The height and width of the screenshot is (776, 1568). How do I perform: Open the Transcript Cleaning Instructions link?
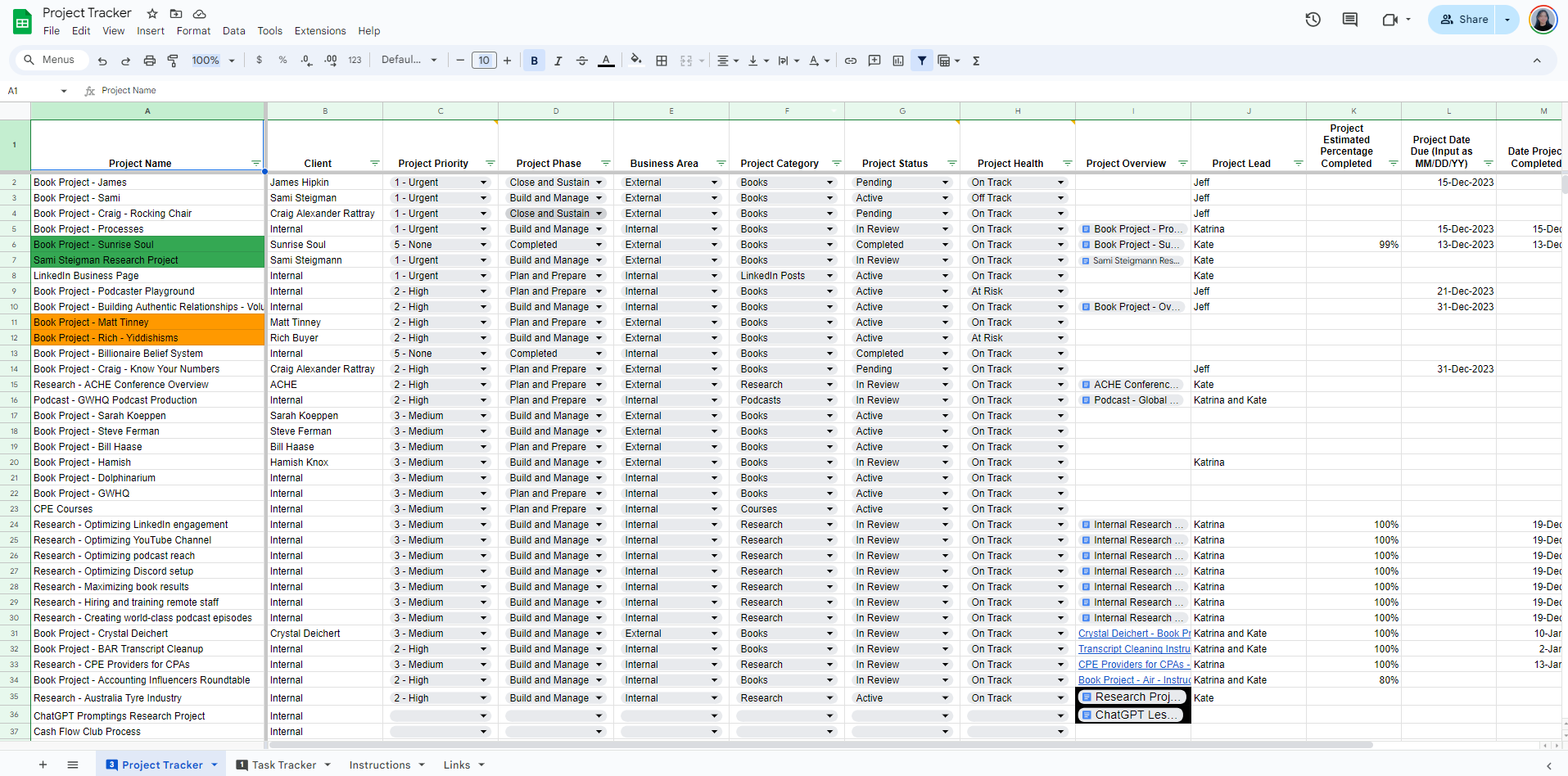(1133, 649)
